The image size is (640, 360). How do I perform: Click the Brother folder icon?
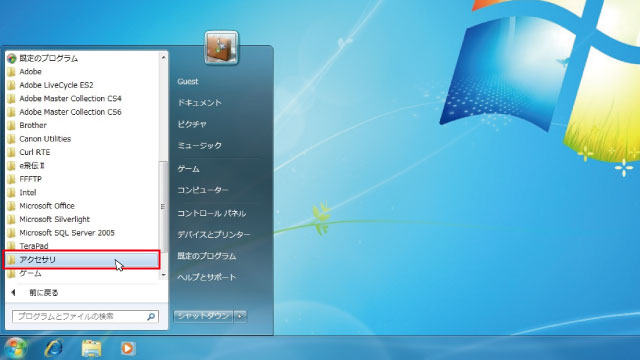(11, 125)
